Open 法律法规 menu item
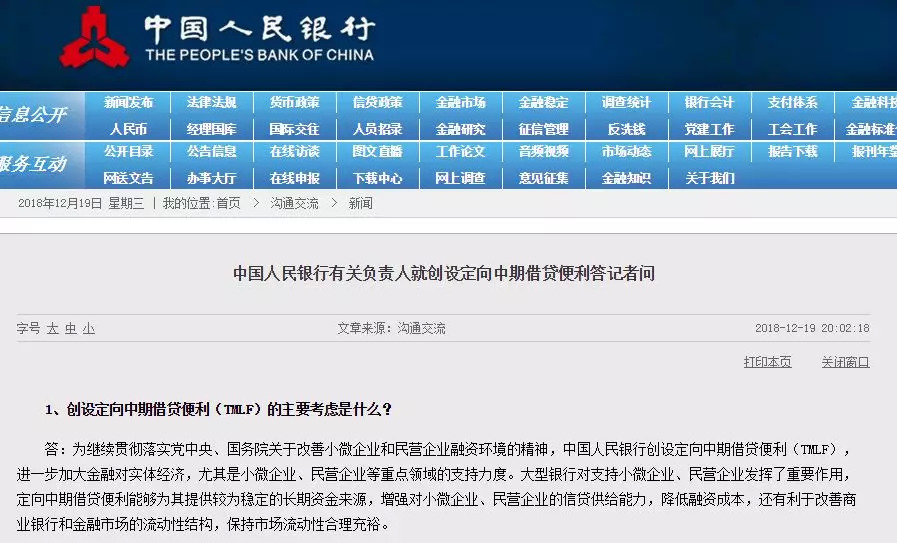The image size is (897, 543). (212, 102)
